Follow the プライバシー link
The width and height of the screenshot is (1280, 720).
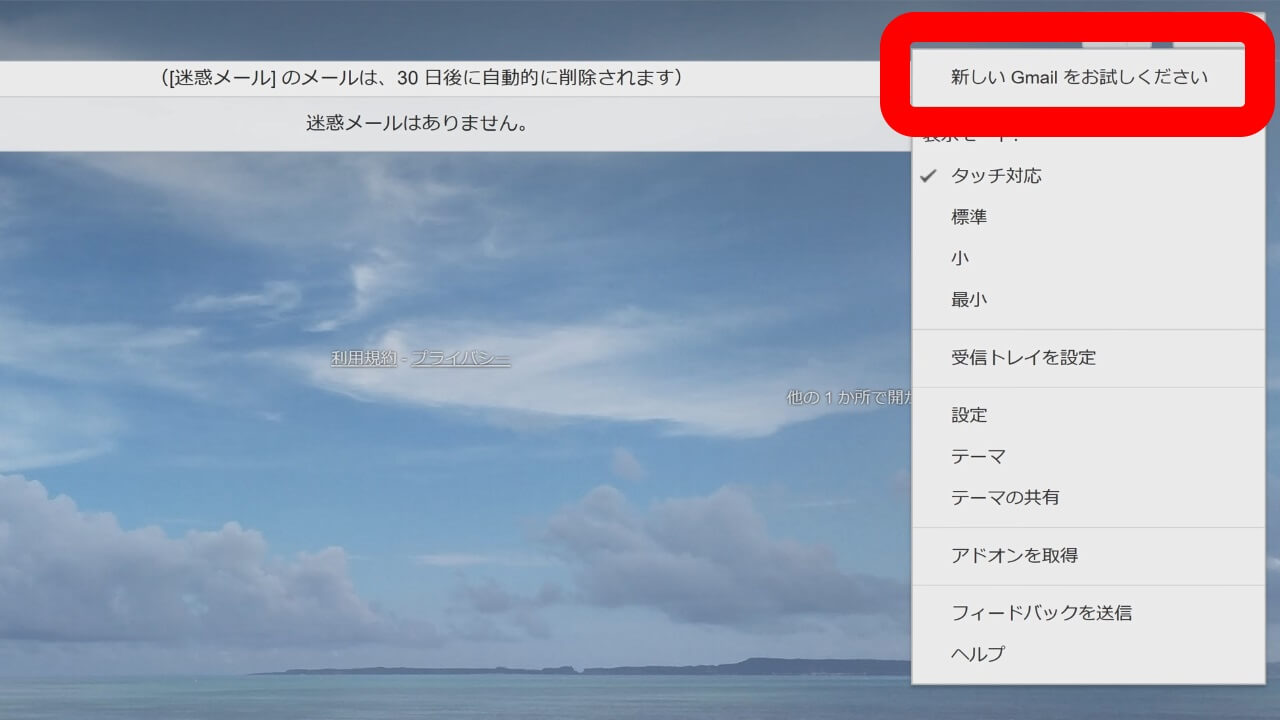click(x=461, y=358)
